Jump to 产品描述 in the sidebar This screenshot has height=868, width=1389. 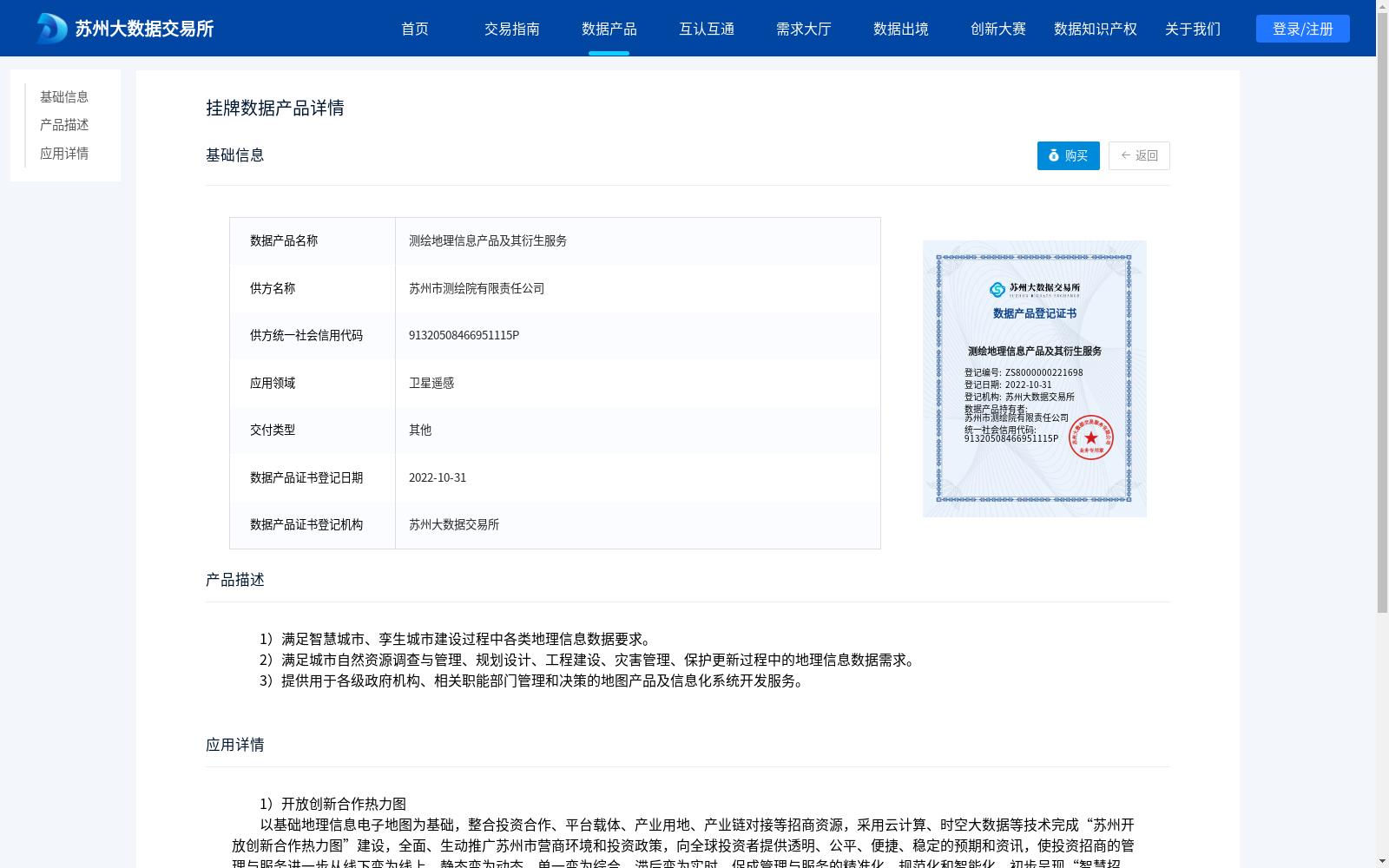click(64, 125)
